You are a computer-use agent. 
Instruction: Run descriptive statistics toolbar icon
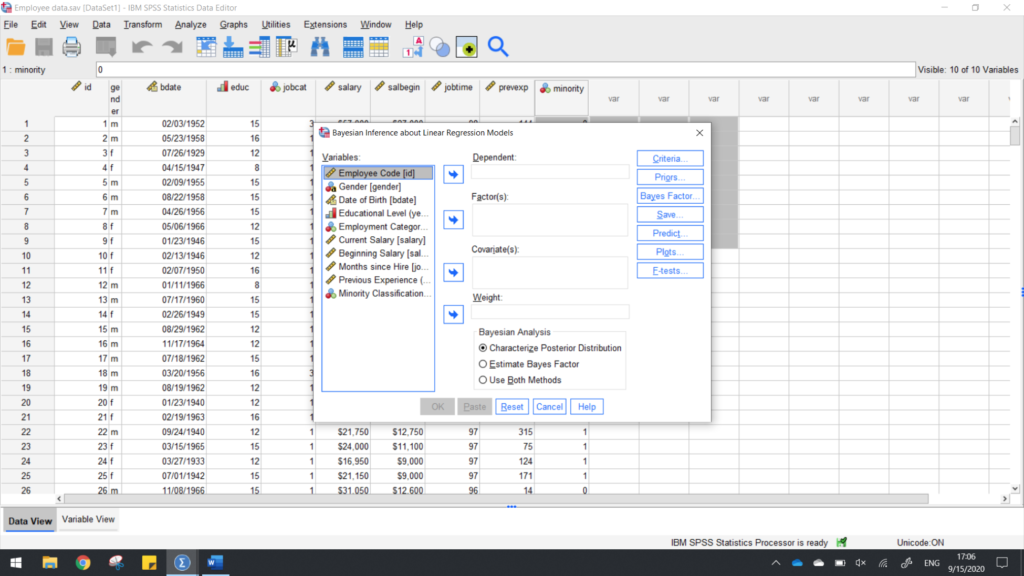287,47
